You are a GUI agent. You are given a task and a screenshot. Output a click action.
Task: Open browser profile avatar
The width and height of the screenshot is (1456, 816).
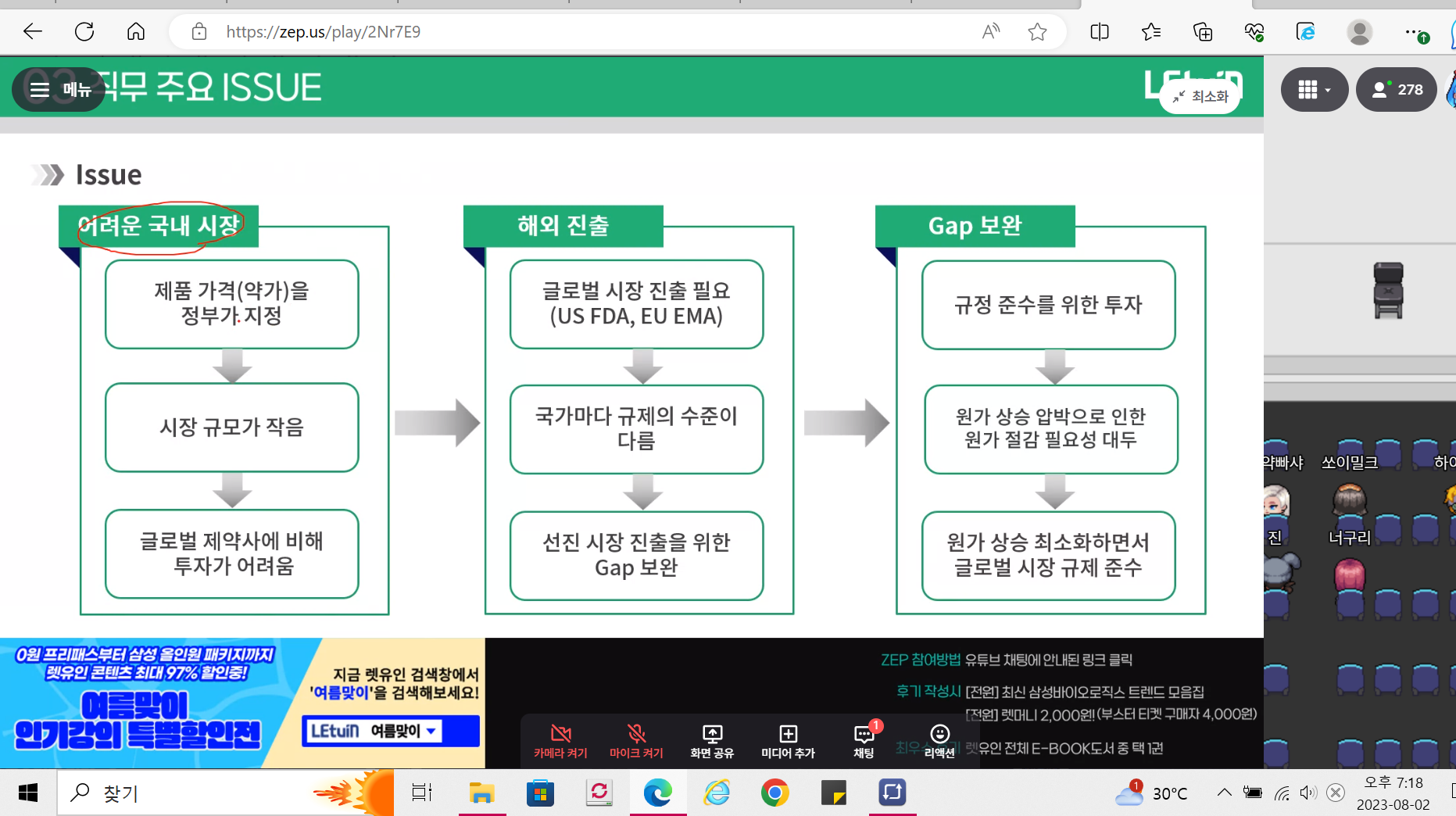point(1359,32)
